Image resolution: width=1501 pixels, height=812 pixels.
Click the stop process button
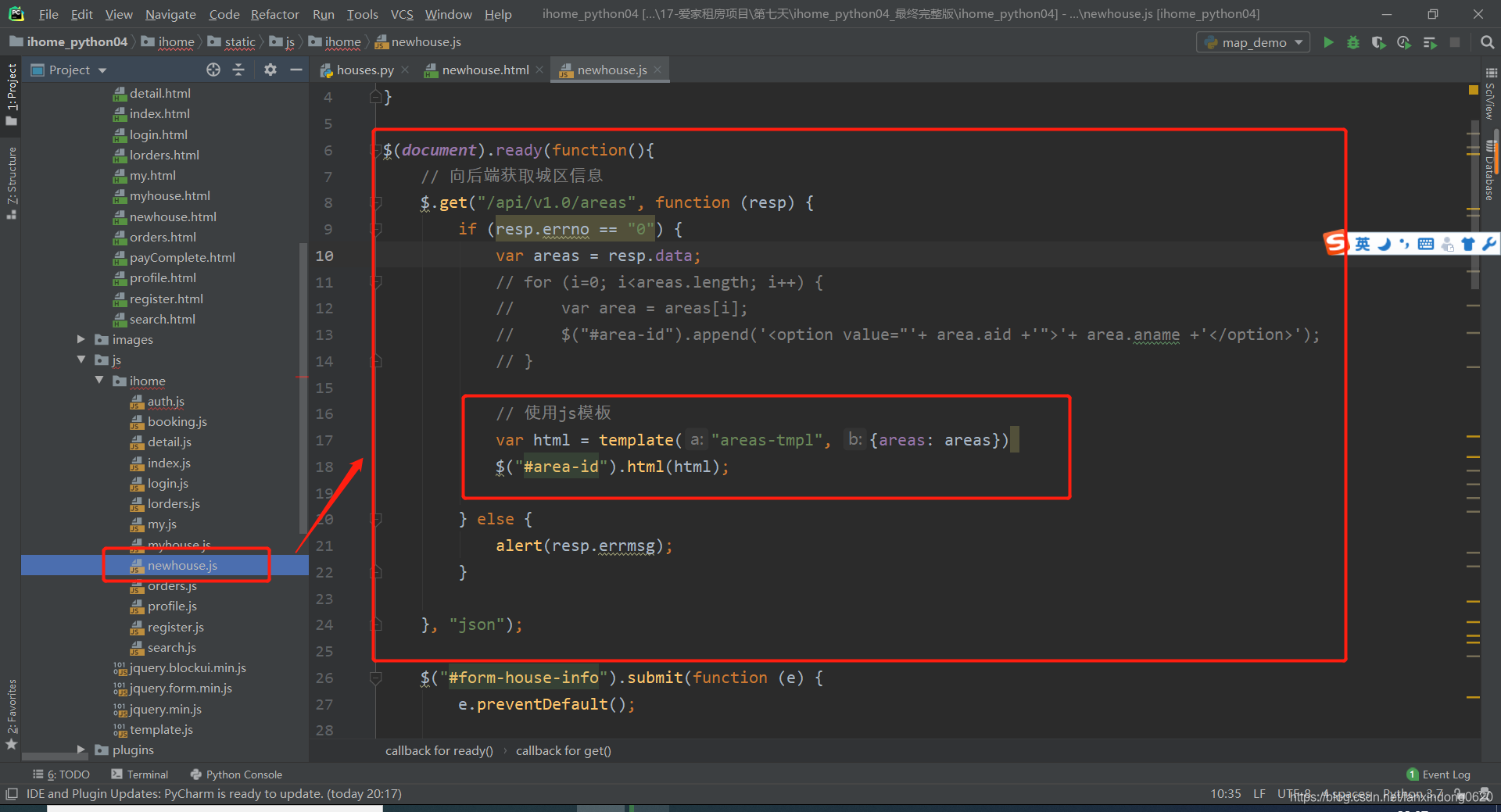[x=1455, y=42]
